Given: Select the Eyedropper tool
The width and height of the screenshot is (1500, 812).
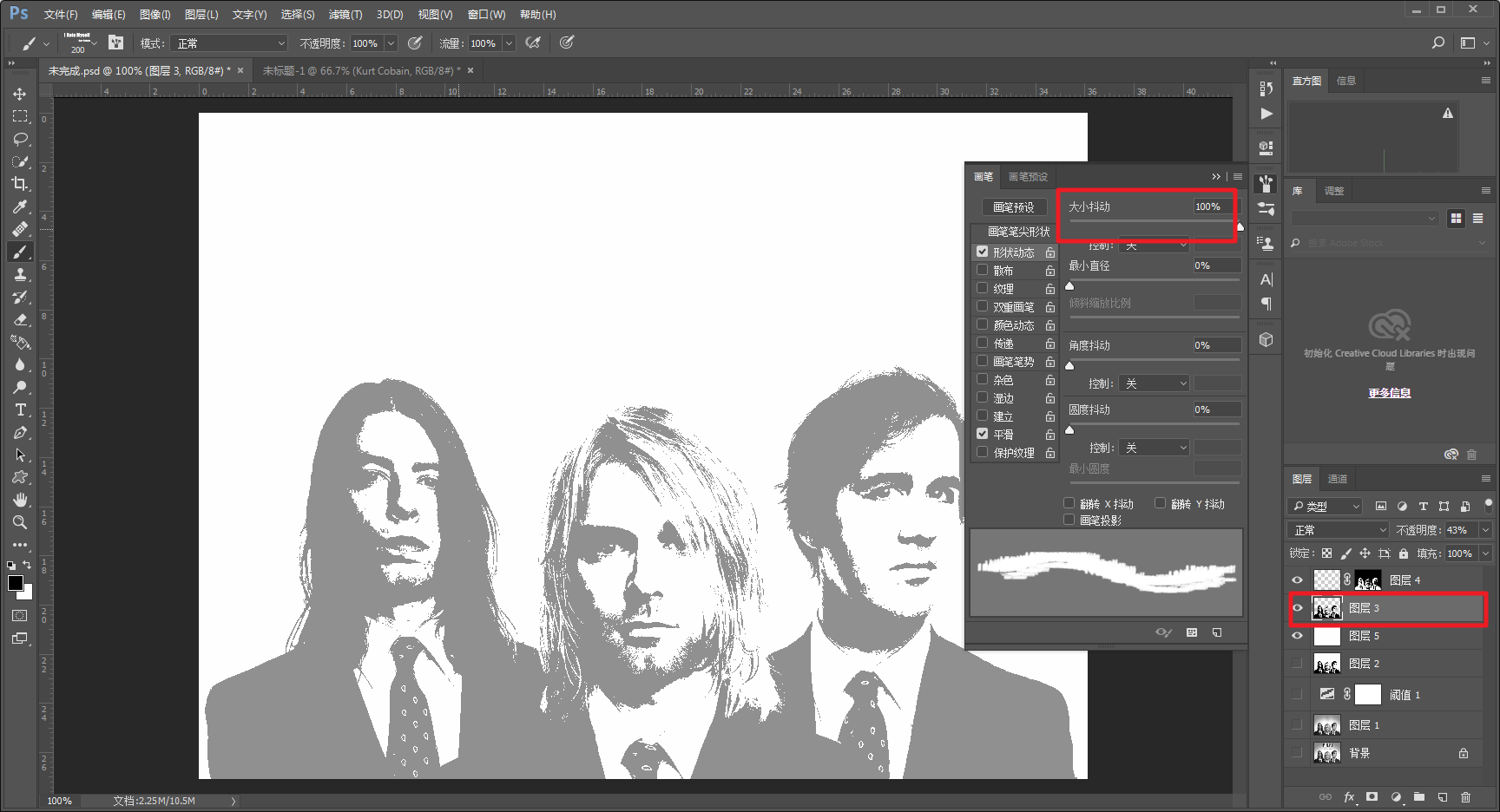Looking at the screenshot, I should click(x=20, y=206).
